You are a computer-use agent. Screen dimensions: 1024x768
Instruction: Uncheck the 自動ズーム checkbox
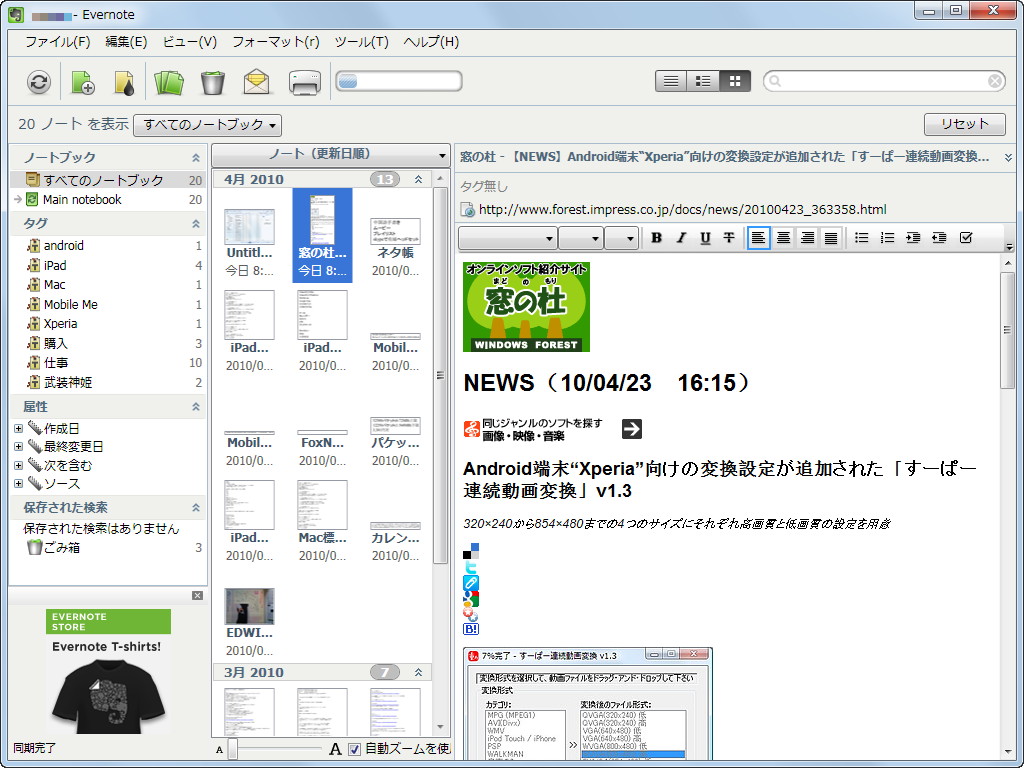[355, 748]
